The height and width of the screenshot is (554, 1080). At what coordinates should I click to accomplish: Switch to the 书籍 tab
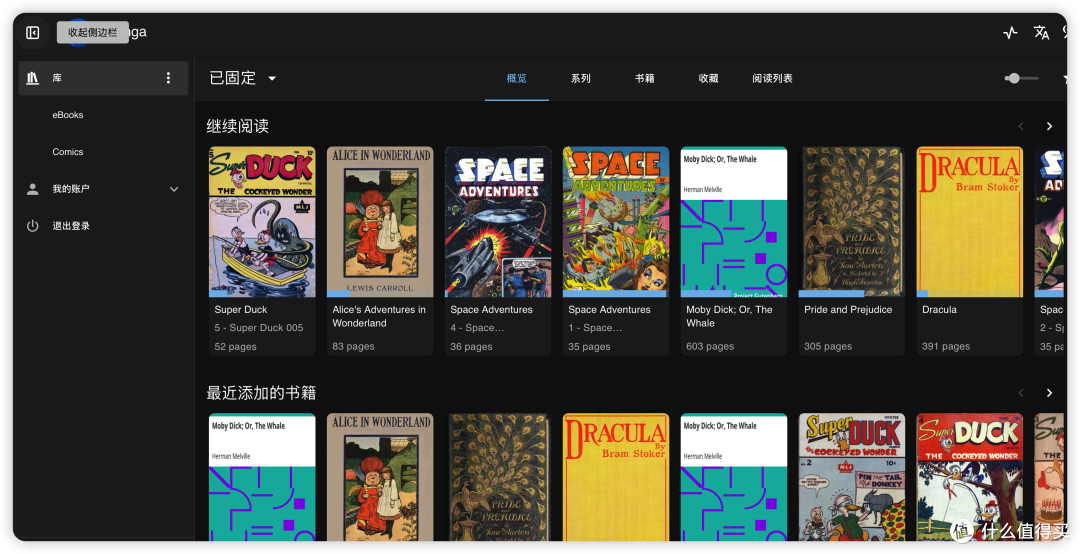(x=645, y=79)
